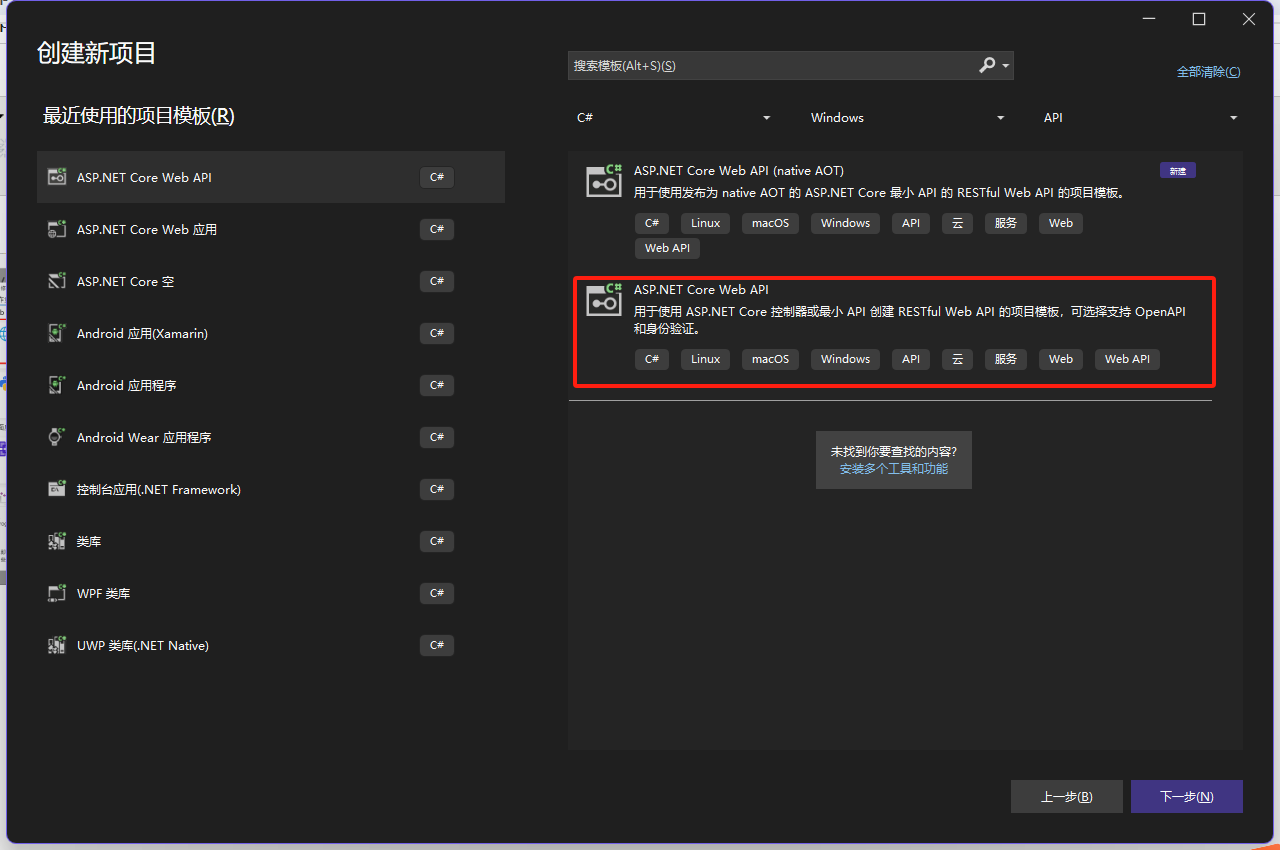Select Android Wear 应用程序 recent template
Screen dimensions: 1280x850
[271, 437]
